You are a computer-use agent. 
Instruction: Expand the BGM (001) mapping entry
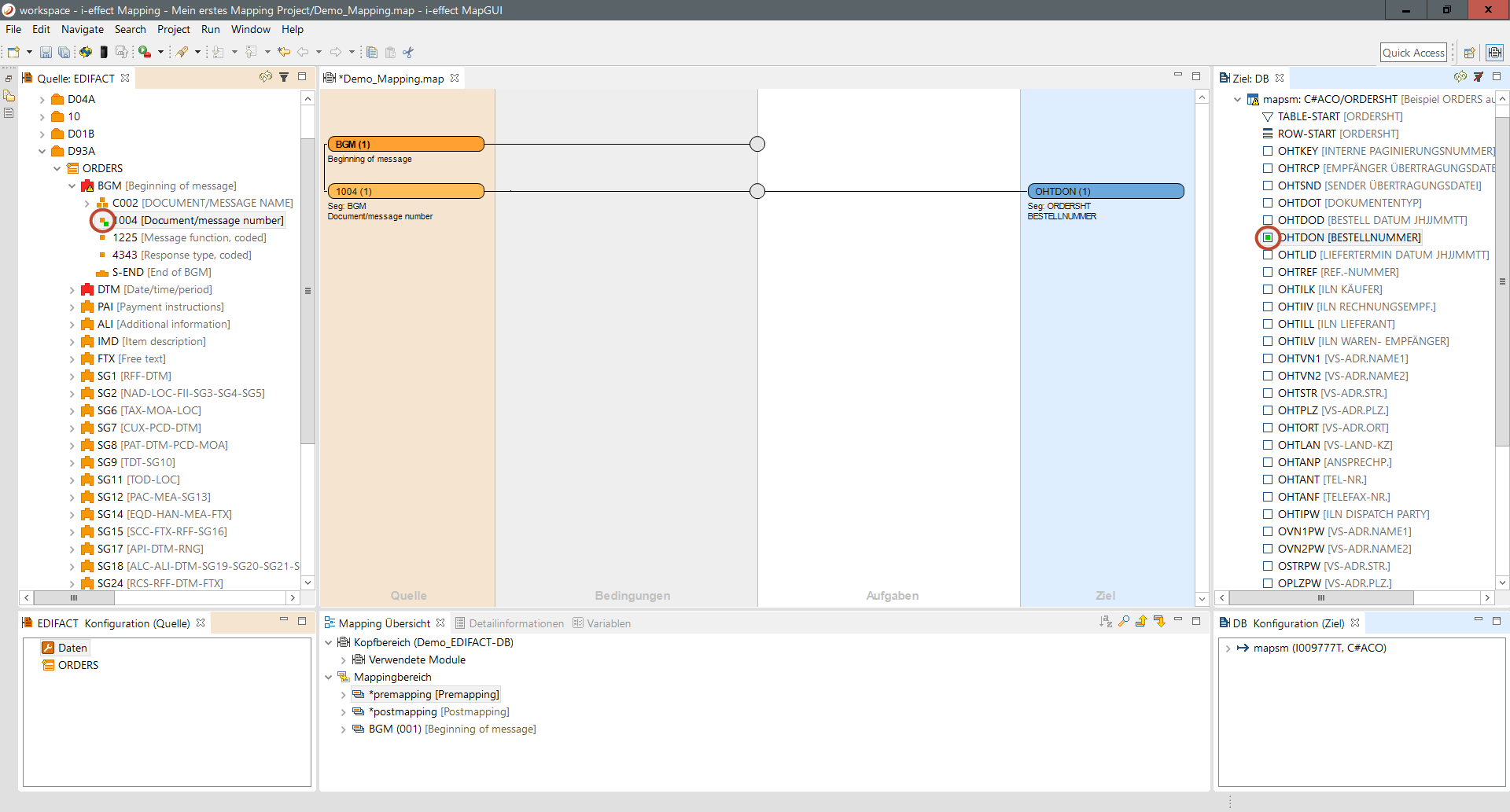[343, 729]
